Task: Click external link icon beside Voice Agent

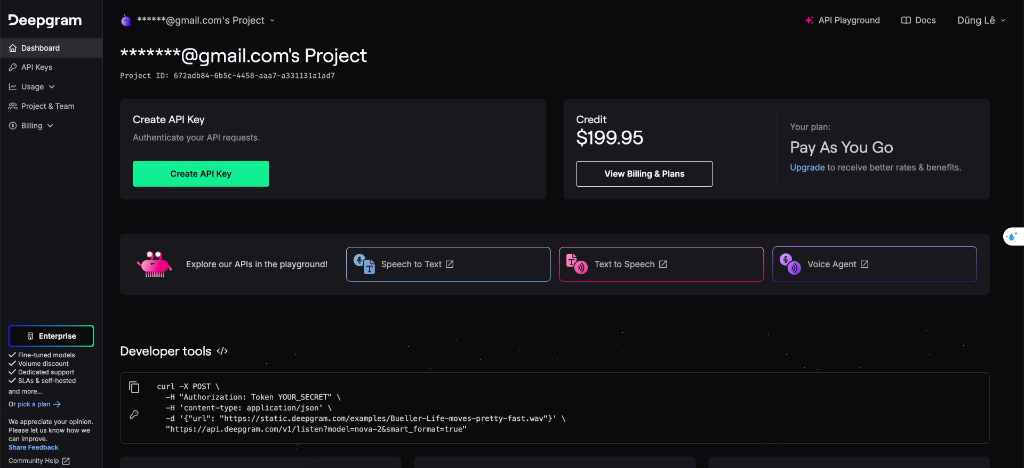Action: coord(865,264)
